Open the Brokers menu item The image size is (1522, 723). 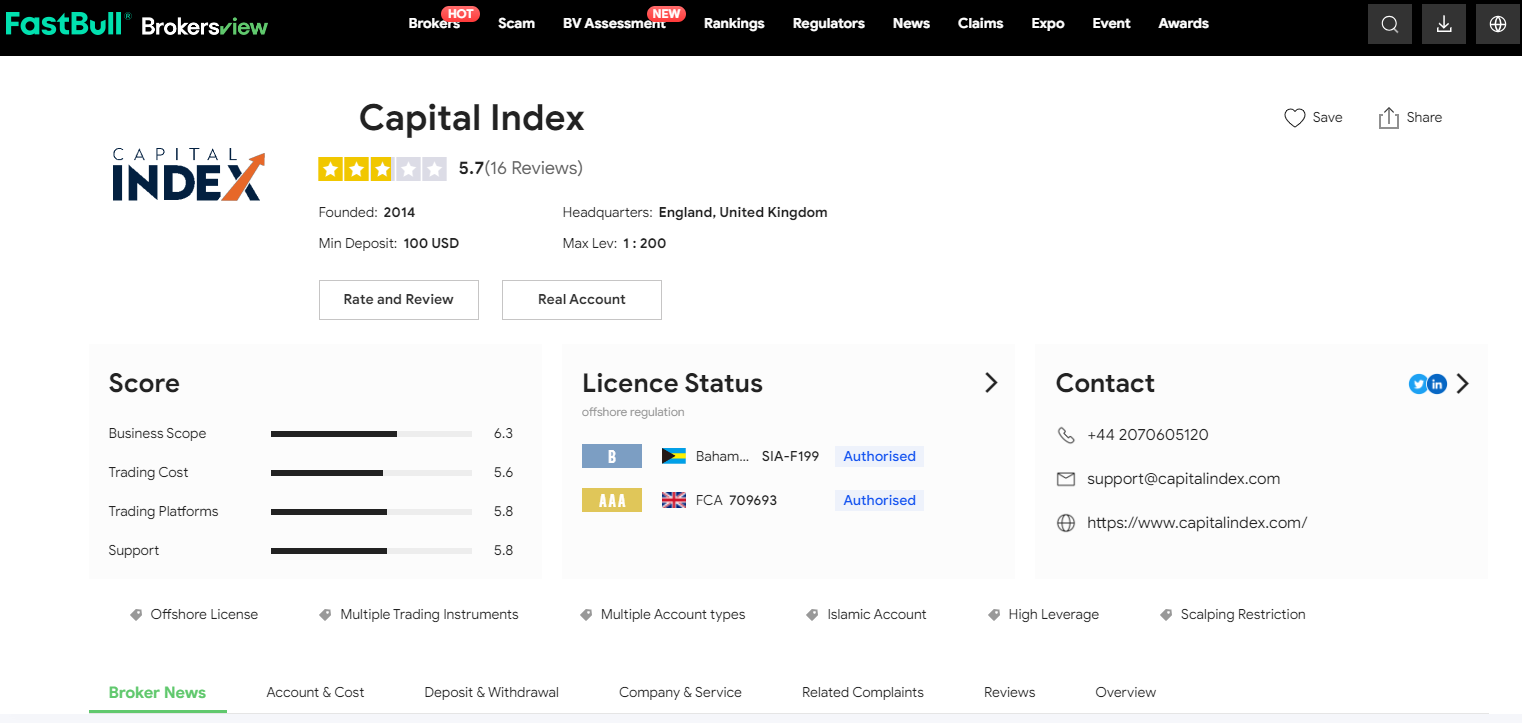pos(433,24)
